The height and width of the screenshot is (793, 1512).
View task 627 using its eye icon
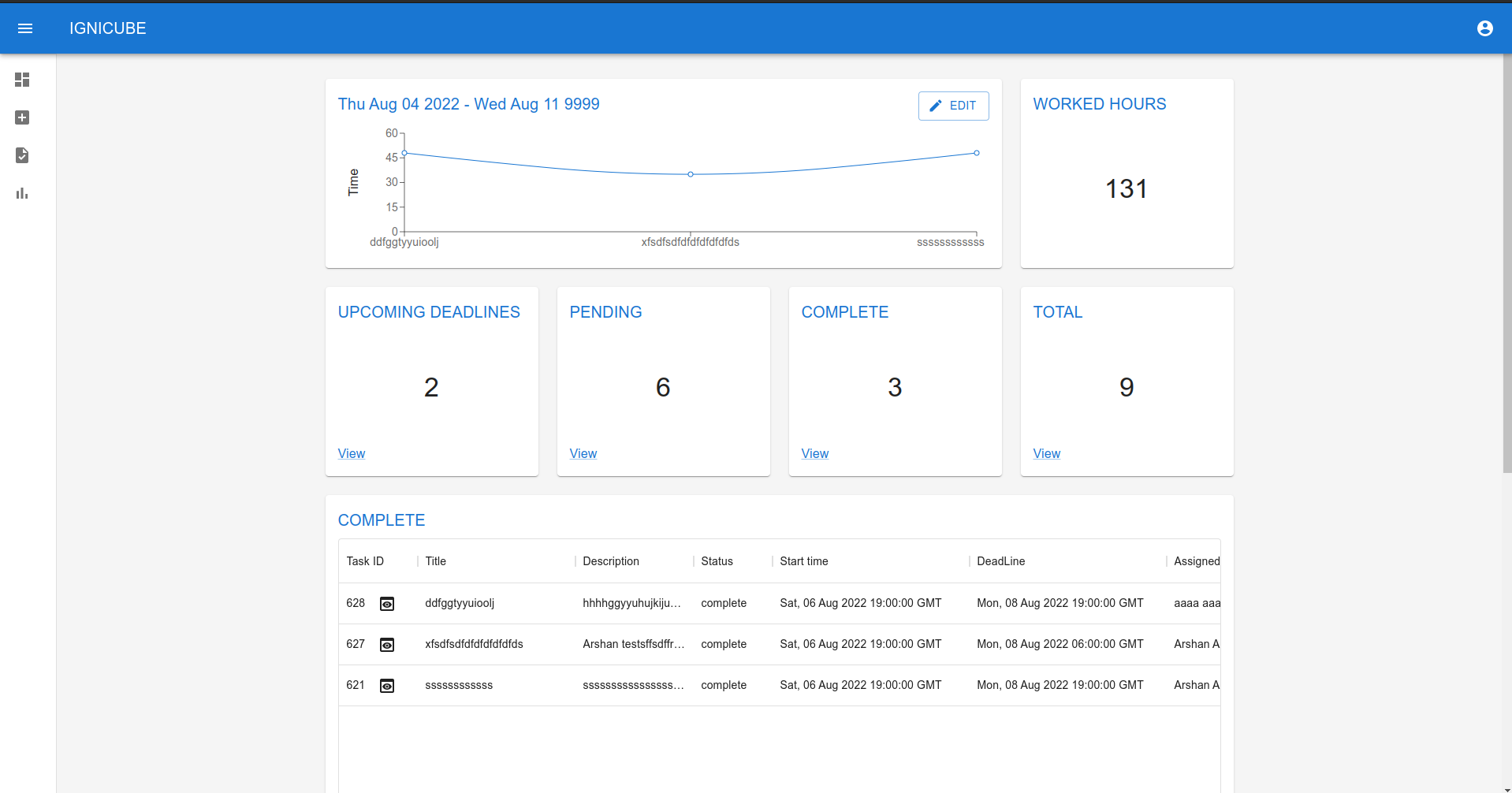pyautogui.click(x=387, y=644)
